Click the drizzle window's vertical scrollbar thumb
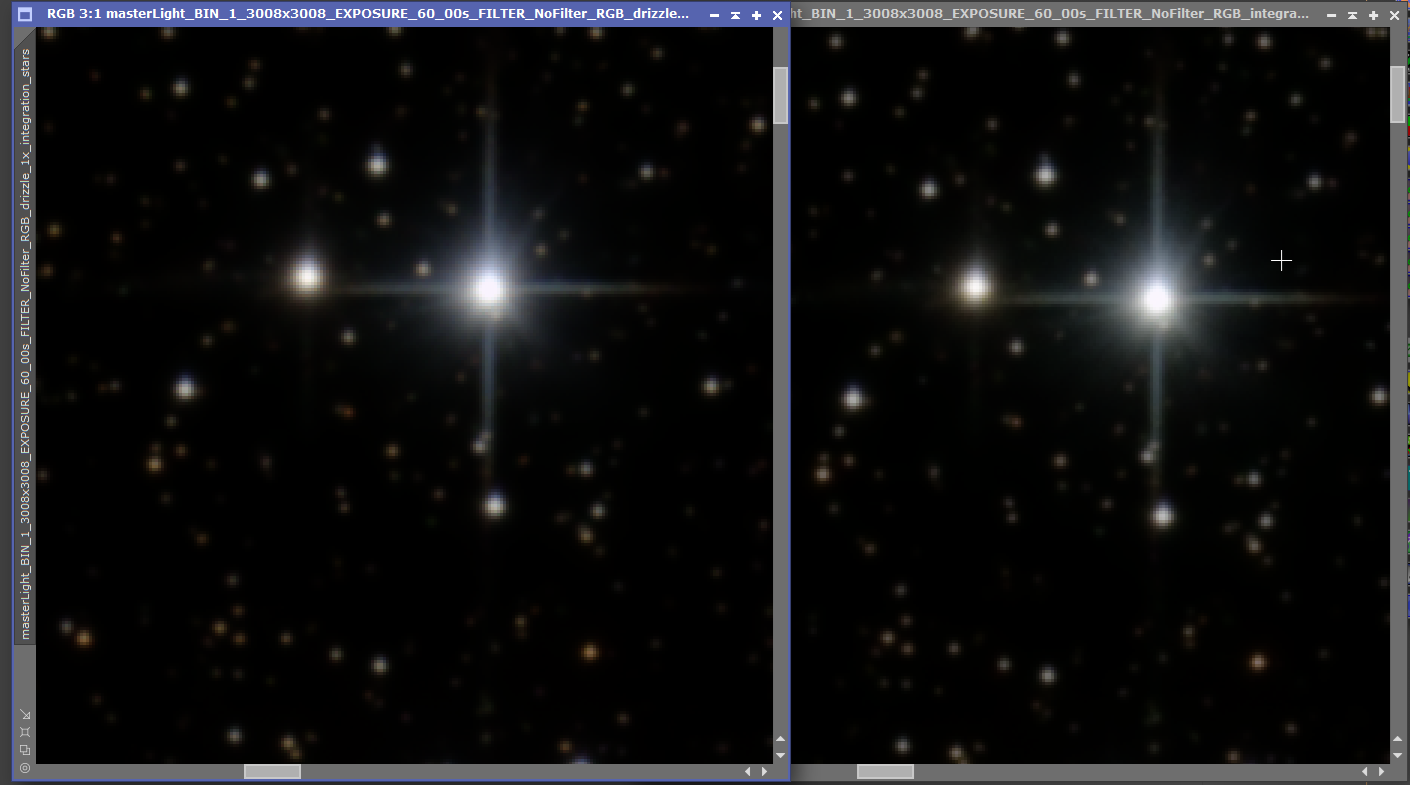This screenshot has width=1410, height=785. pyautogui.click(x=781, y=95)
